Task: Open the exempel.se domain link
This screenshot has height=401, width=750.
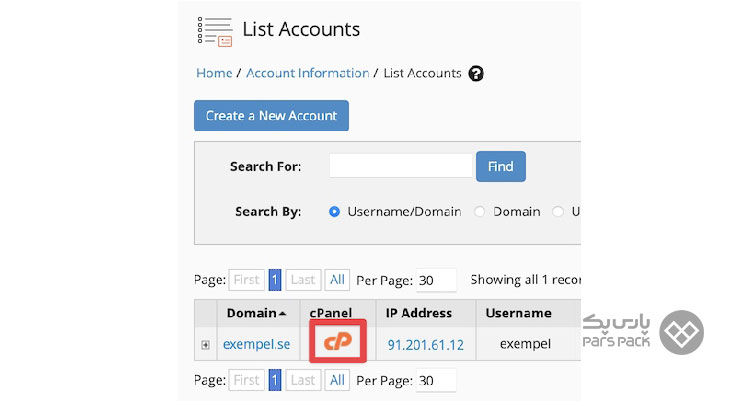Action: point(256,344)
